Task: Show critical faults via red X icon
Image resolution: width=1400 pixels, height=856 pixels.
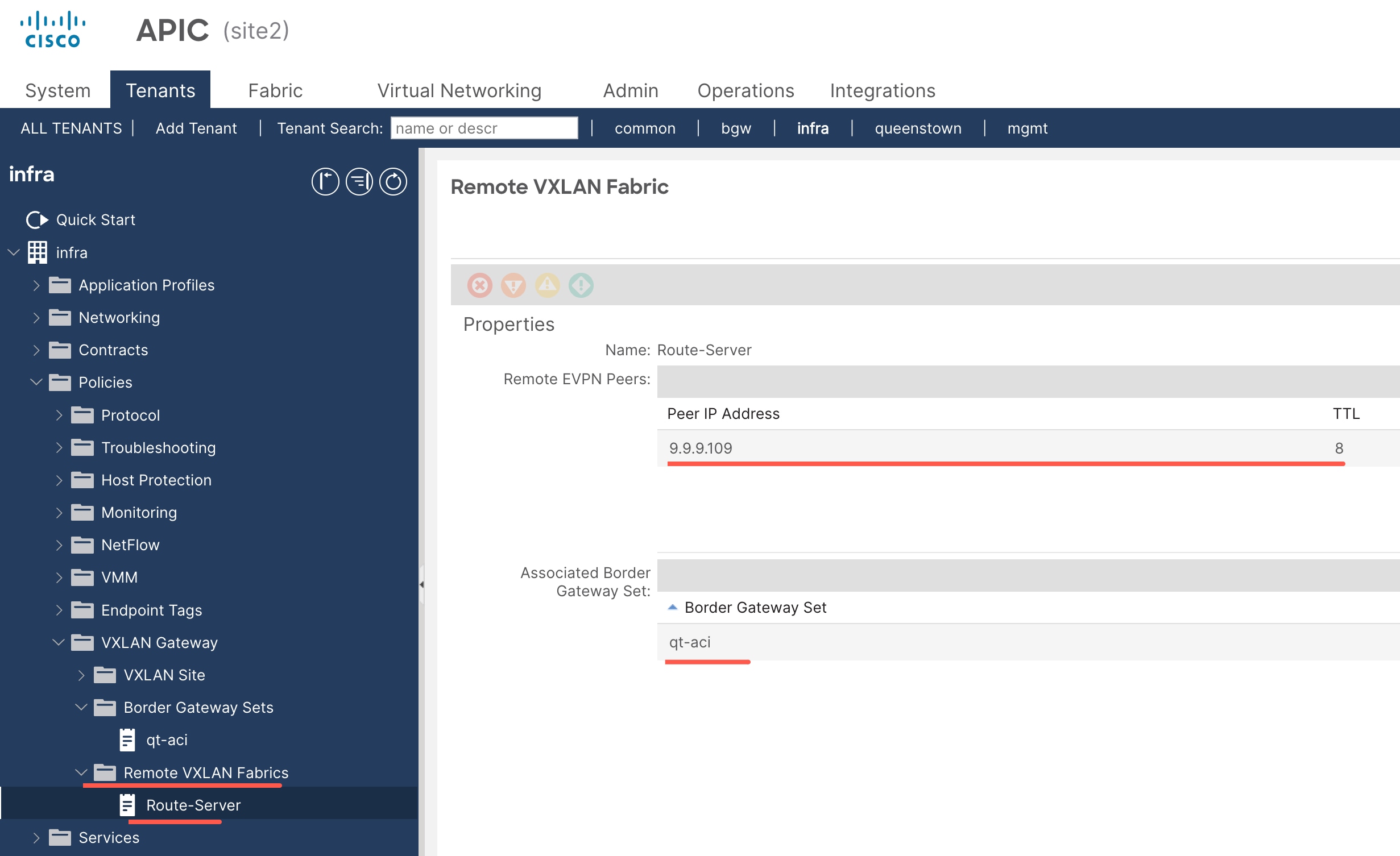Action: pos(480,285)
